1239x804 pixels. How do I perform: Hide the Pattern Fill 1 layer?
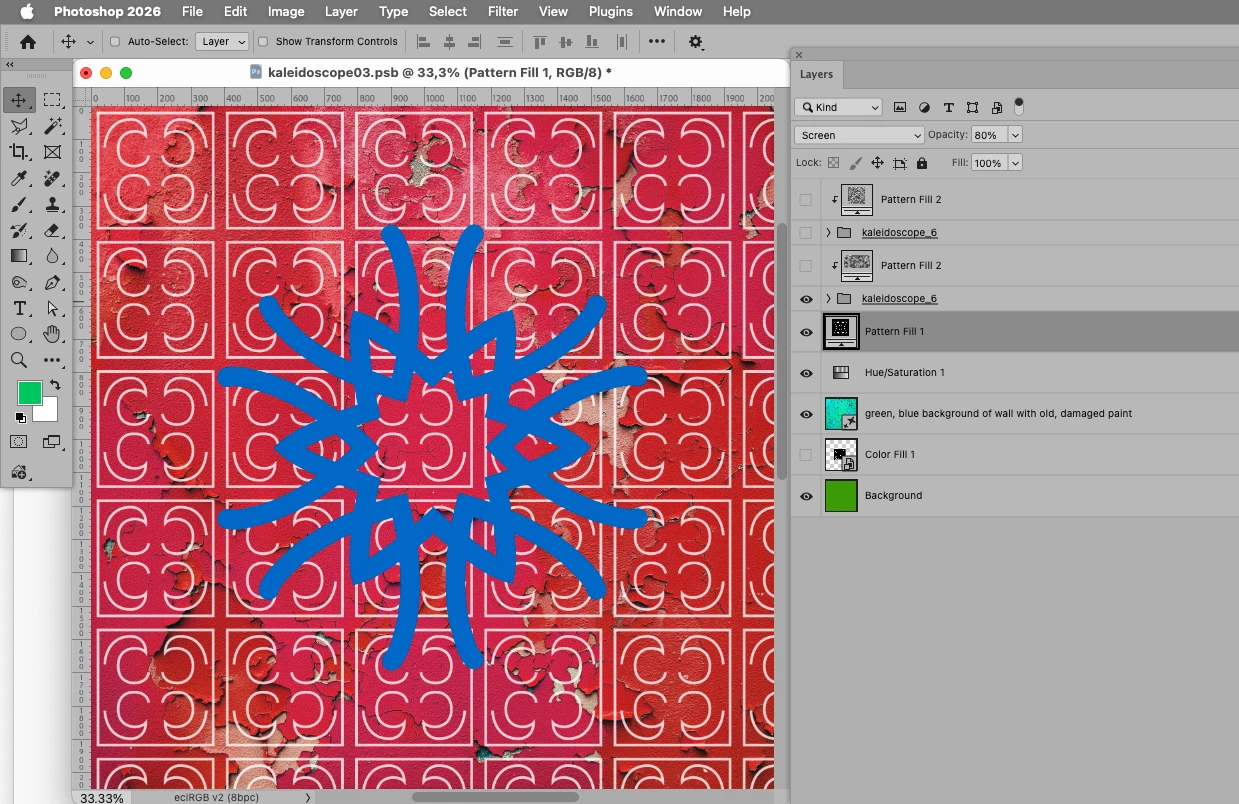(x=806, y=332)
